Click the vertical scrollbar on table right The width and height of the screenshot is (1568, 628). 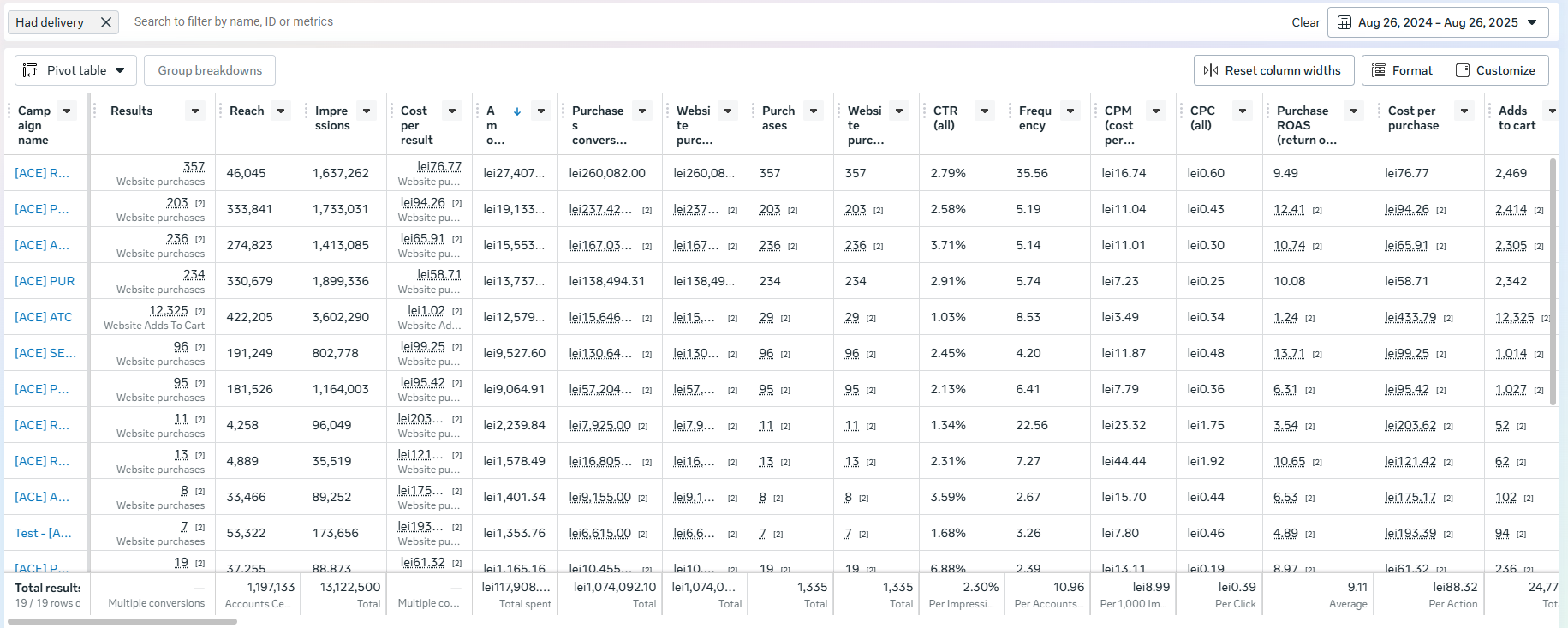(1553, 281)
